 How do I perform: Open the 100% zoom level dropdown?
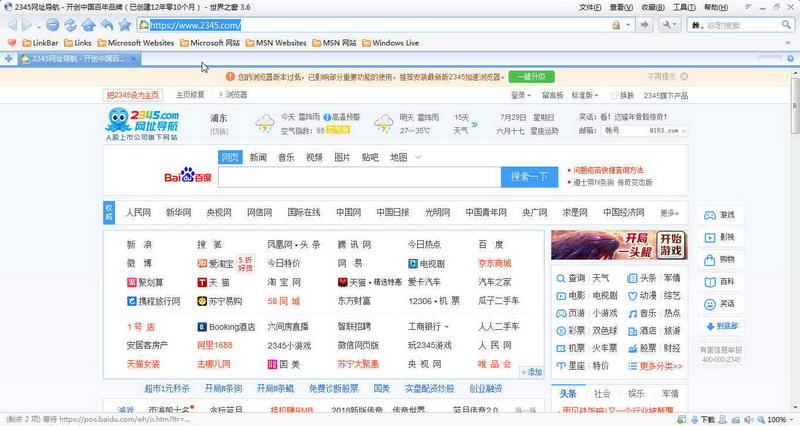pos(791,419)
